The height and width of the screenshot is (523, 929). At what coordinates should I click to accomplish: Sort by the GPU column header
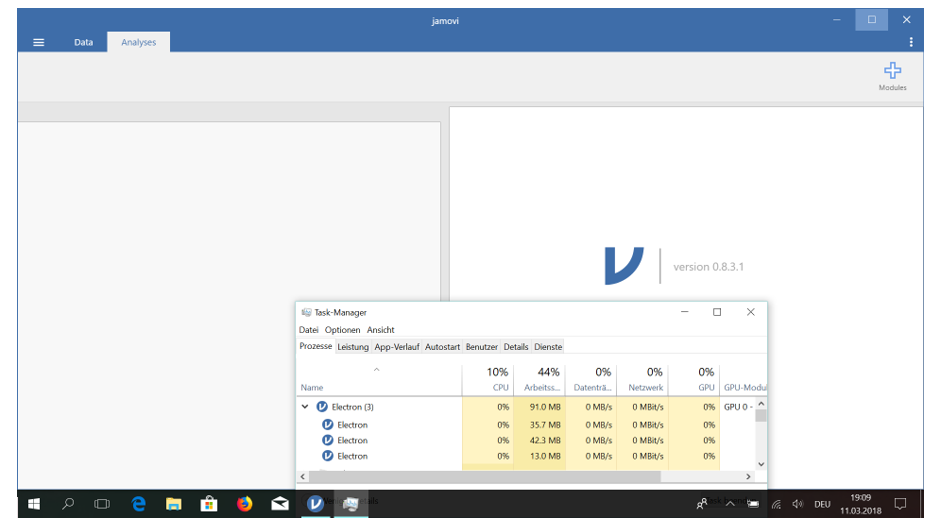click(x=694, y=380)
